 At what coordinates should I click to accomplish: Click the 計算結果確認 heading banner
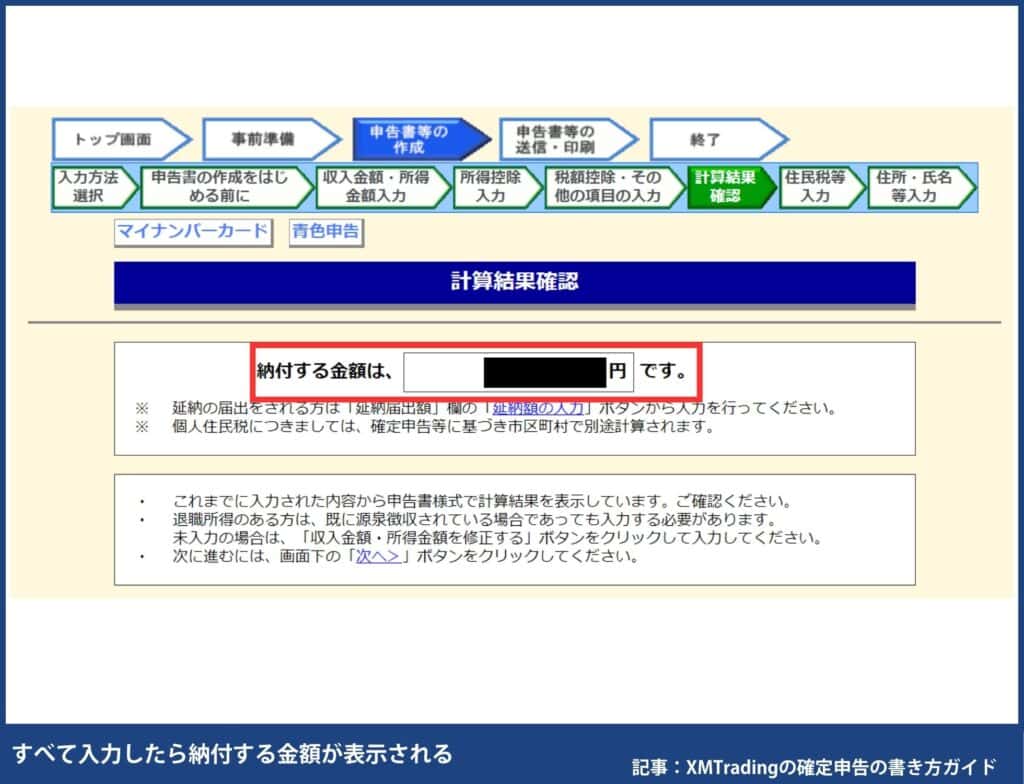pyautogui.click(x=515, y=282)
